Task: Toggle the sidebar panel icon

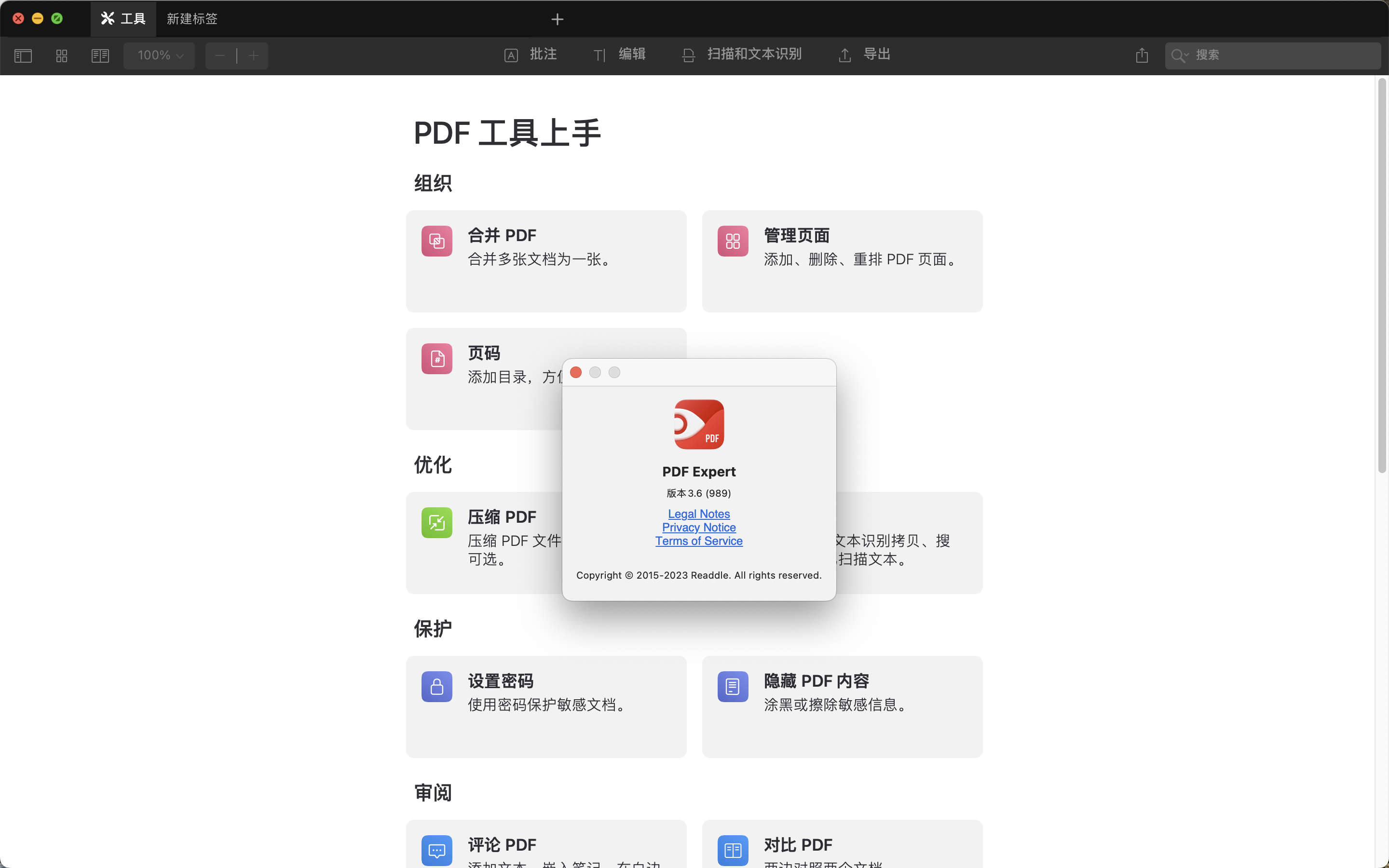Action: pyautogui.click(x=23, y=55)
